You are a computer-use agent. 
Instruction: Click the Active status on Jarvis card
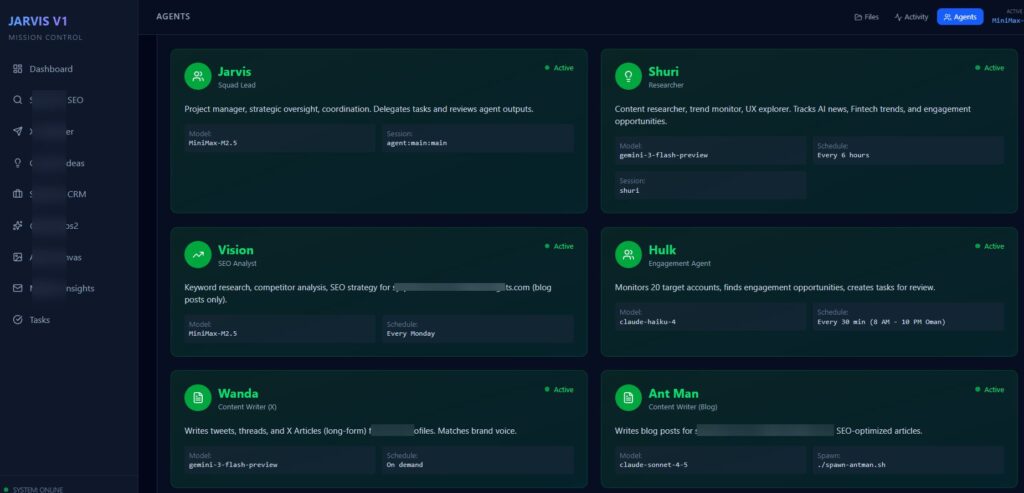pyautogui.click(x=560, y=68)
